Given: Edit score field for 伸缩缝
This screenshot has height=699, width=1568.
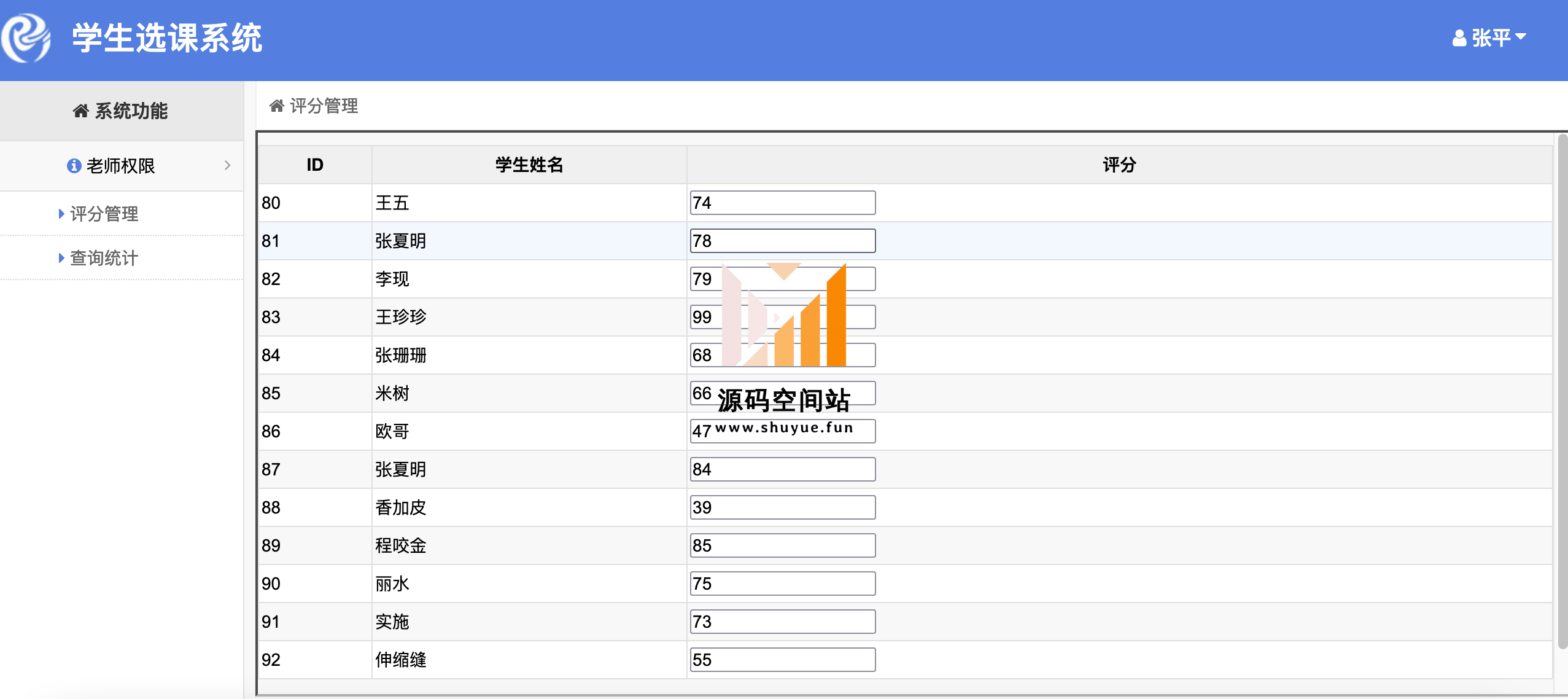Looking at the screenshot, I should [x=783, y=660].
